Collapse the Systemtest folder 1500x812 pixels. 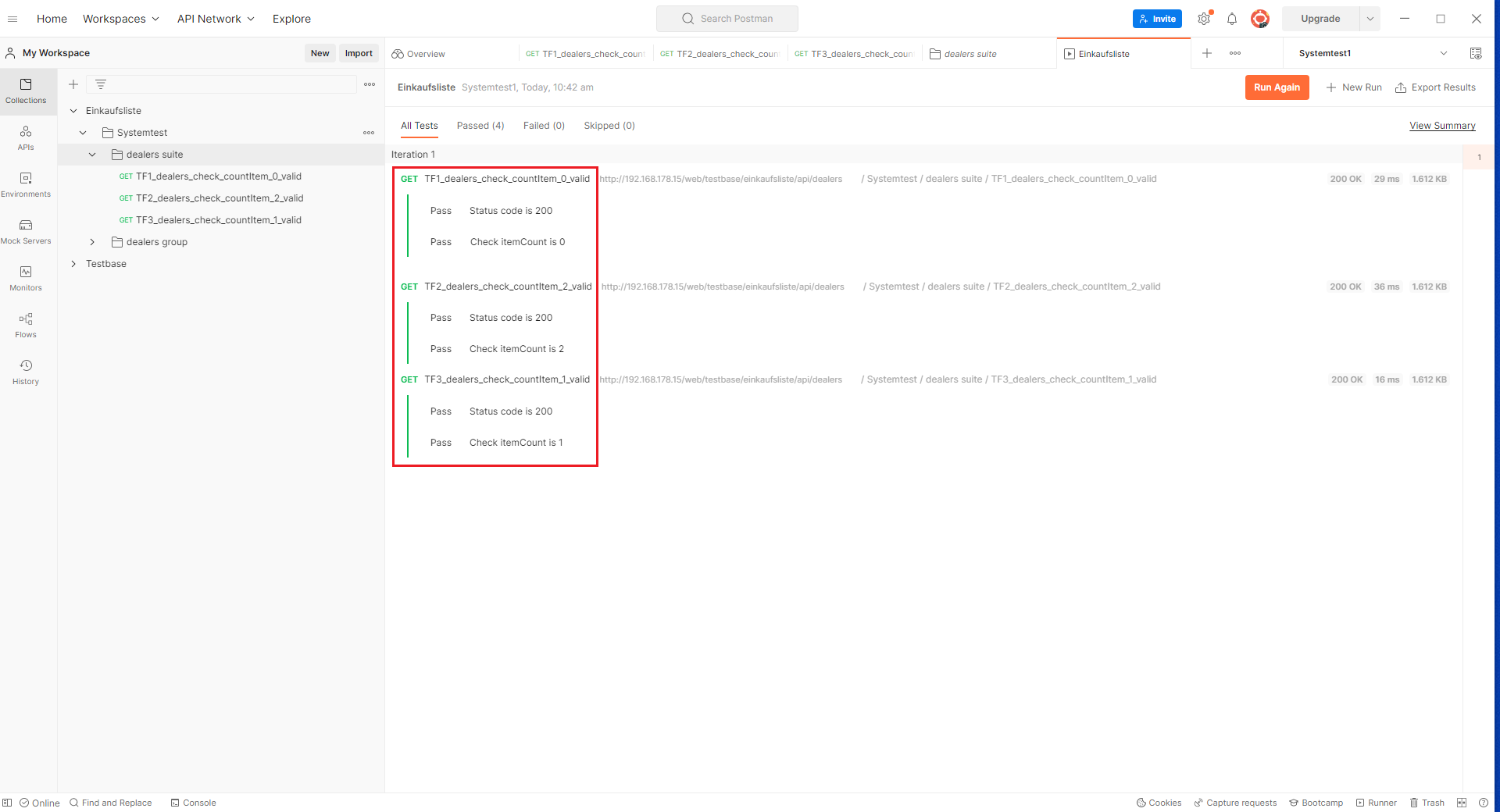click(x=83, y=133)
